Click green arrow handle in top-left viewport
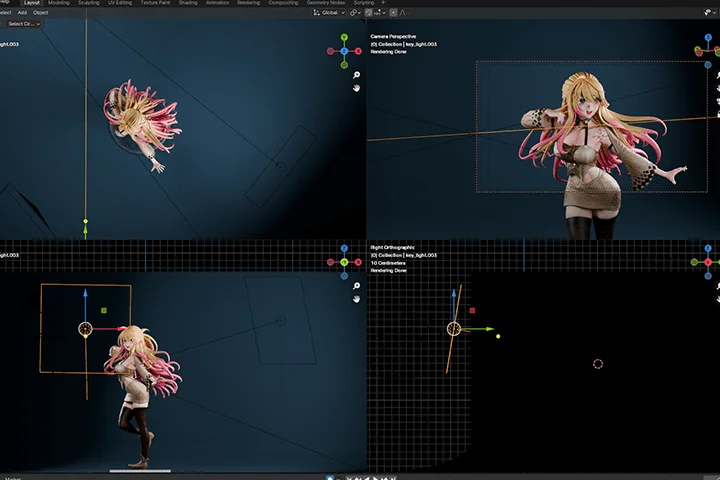The image size is (720, 480). [x=85, y=230]
